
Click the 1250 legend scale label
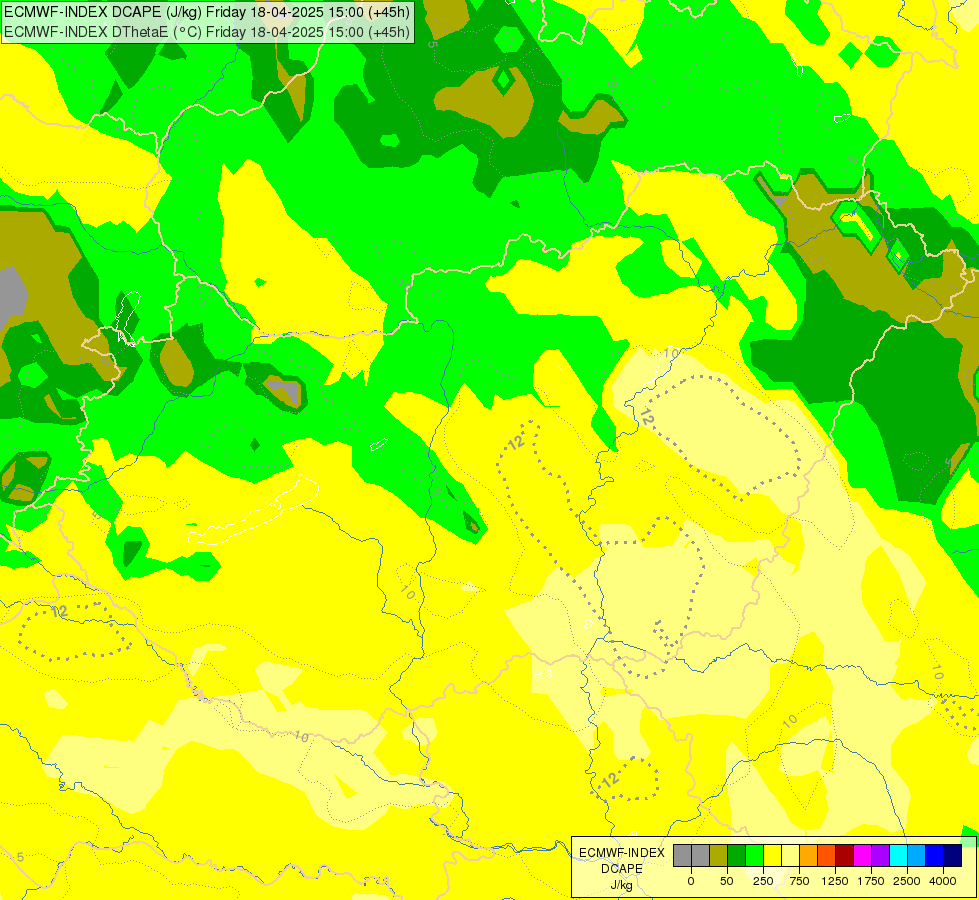point(835,881)
